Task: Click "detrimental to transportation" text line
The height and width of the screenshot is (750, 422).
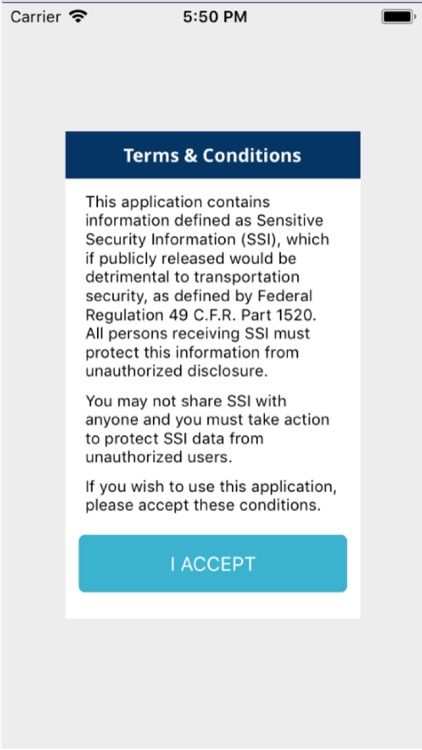Action: coord(192,277)
